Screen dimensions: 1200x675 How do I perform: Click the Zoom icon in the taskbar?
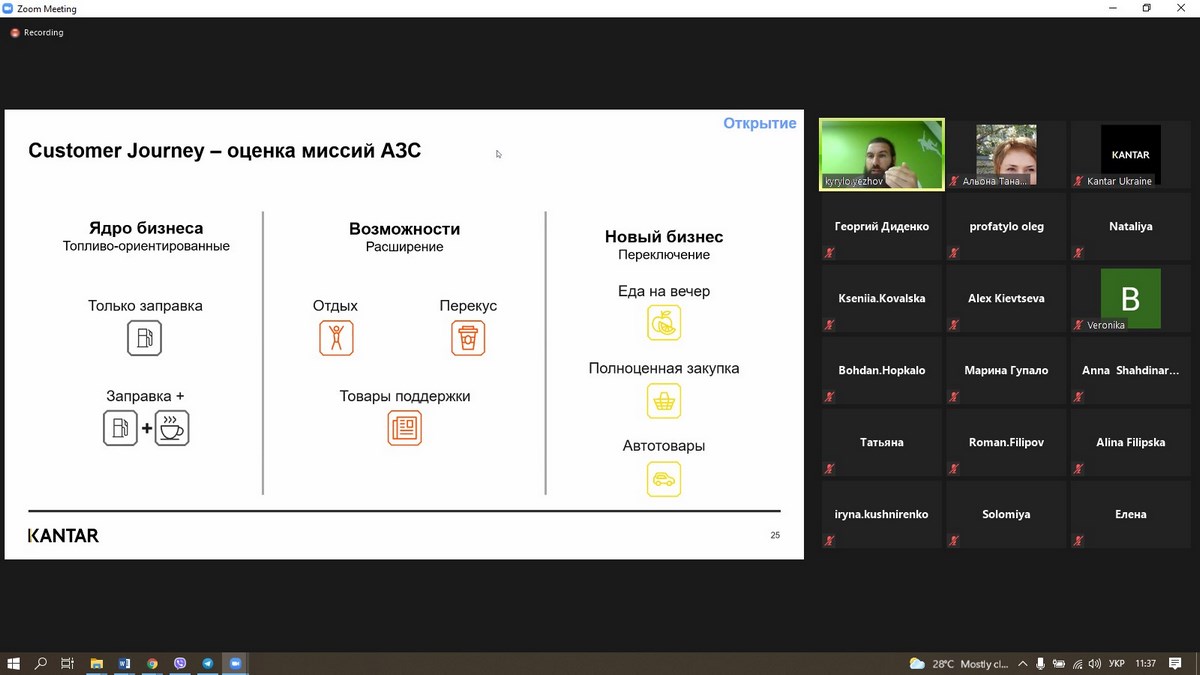click(x=236, y=663)
